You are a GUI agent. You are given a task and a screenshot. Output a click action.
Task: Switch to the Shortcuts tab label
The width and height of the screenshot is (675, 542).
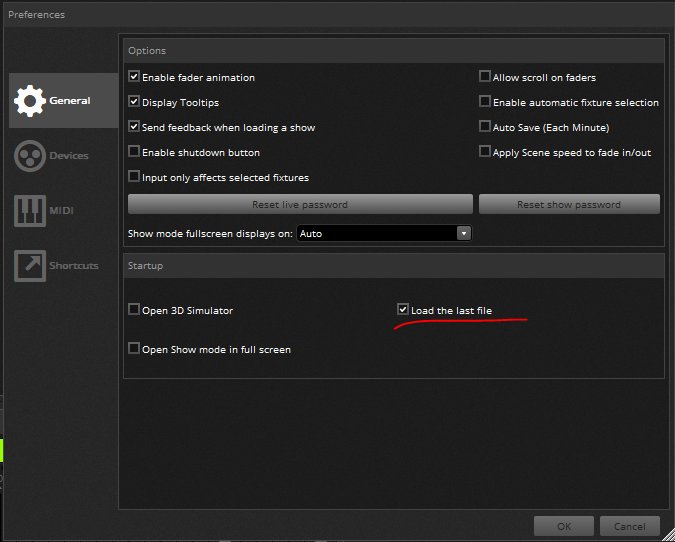click(74, 266)
